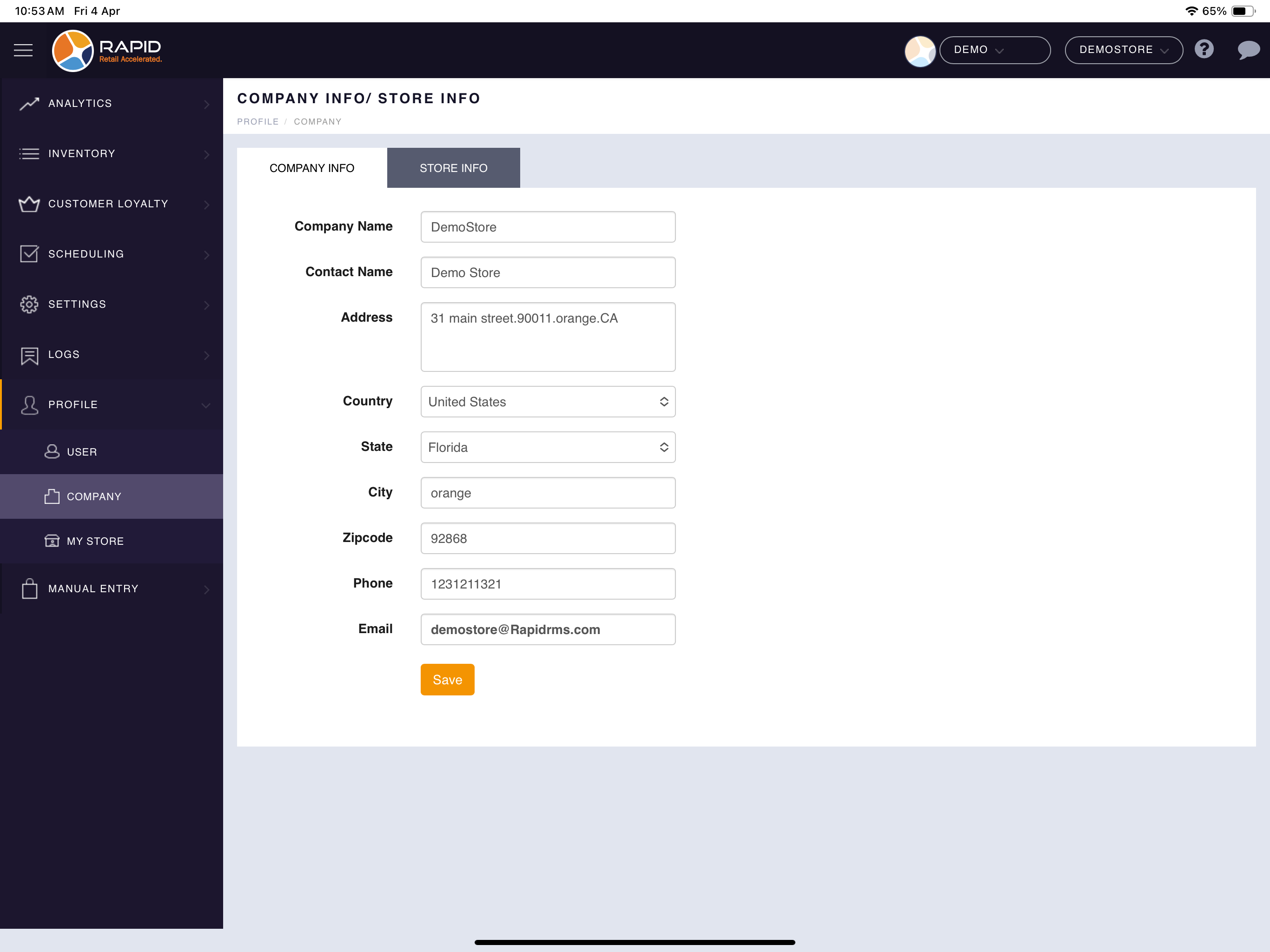Open the Country select dropdown
Screen dimensions: 1270x952
click(548, 402)
